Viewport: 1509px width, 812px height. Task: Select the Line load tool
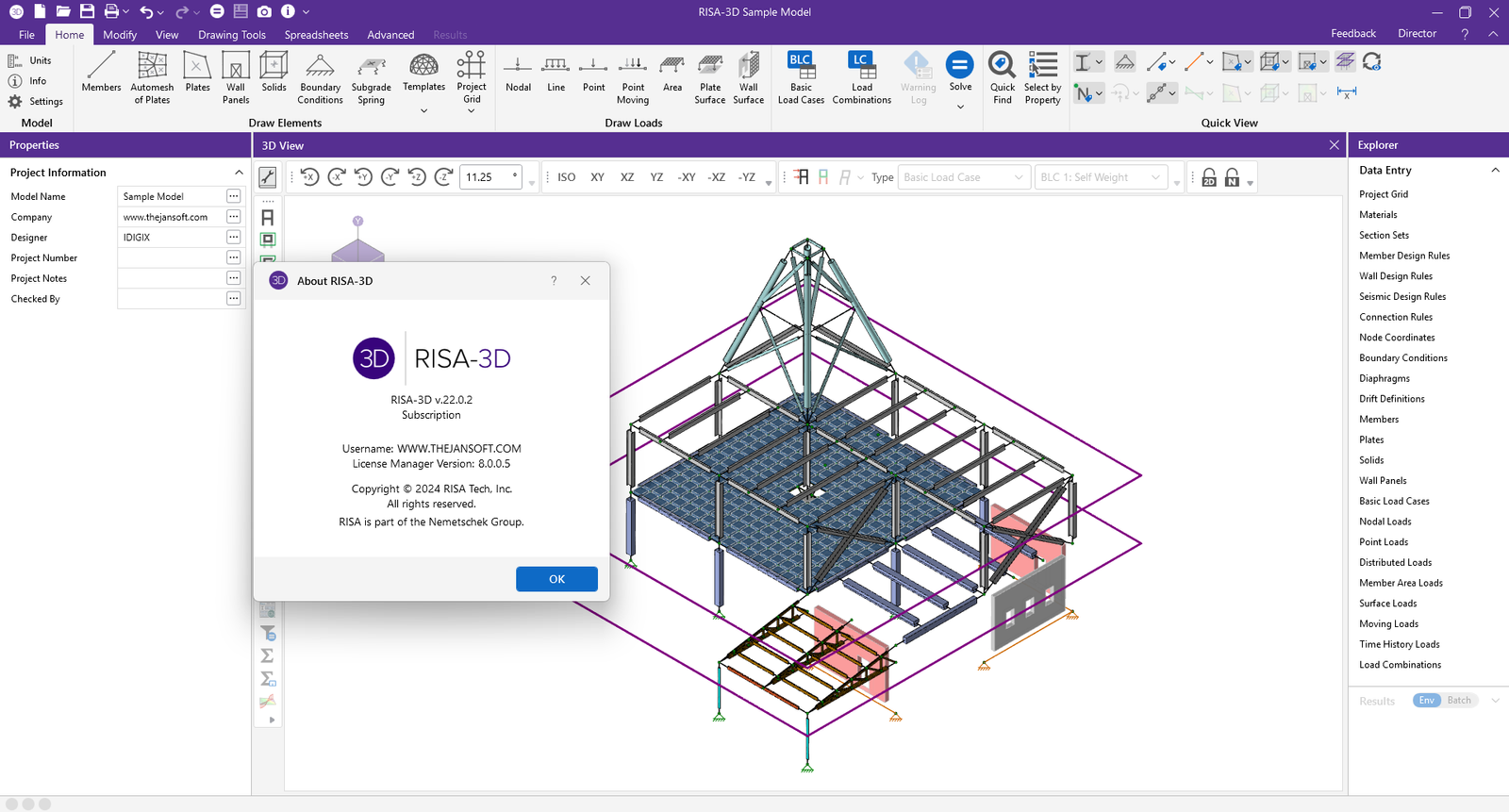click(x=556, y=74)
